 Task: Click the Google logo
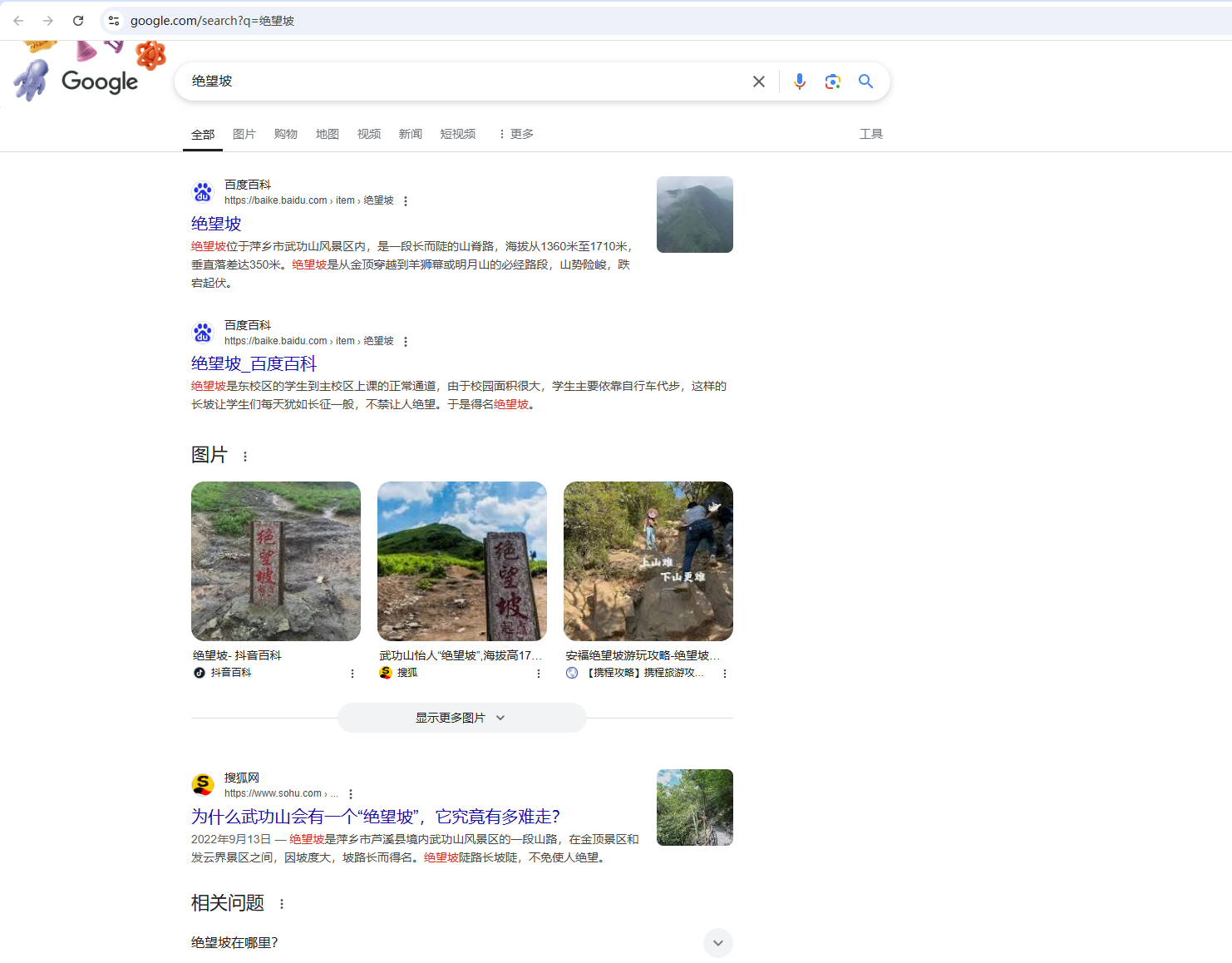click(100, 81)
